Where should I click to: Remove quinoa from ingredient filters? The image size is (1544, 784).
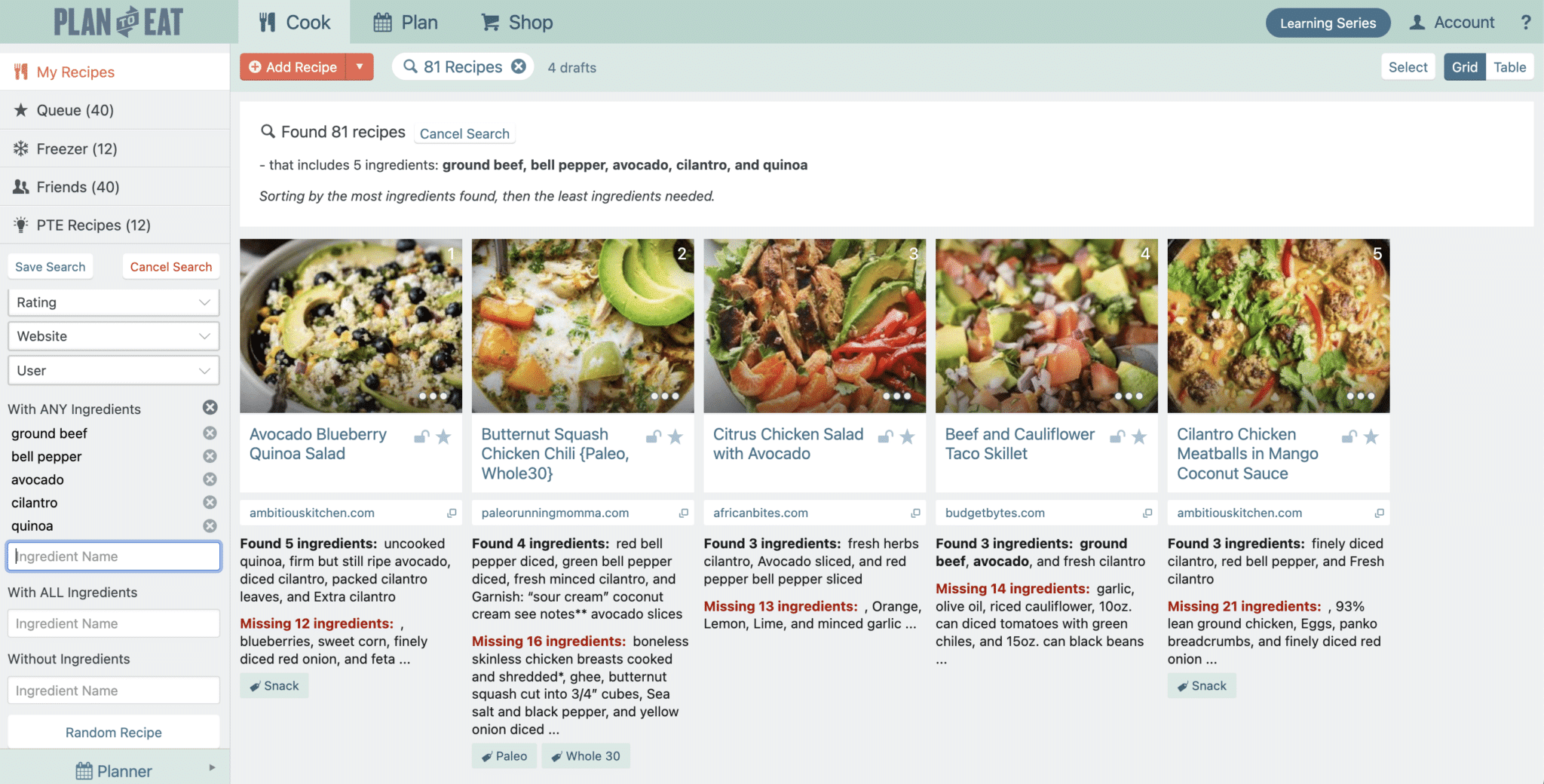click(210, 525)
